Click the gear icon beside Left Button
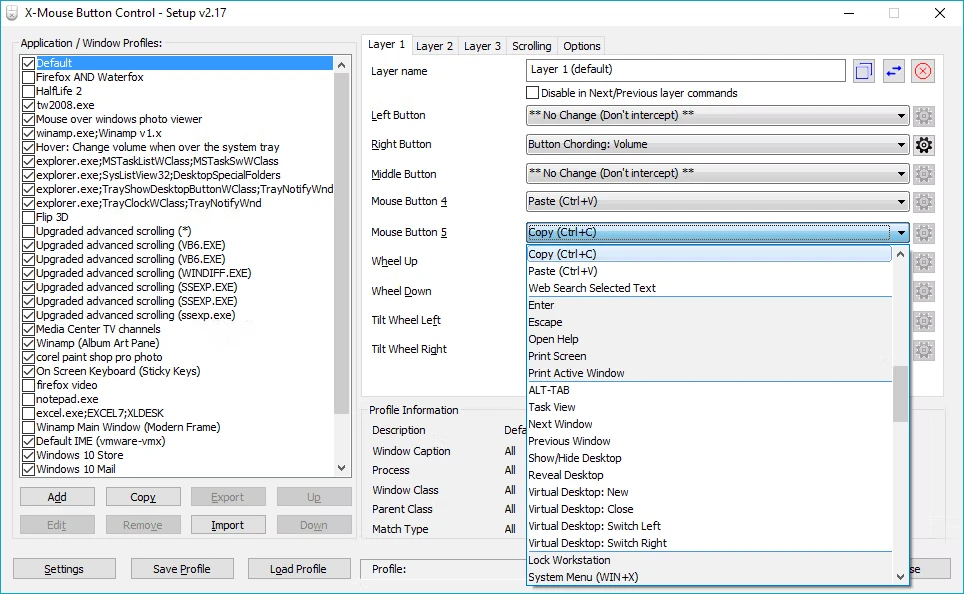This screenshot has height=594, width=964. point(924,116)
